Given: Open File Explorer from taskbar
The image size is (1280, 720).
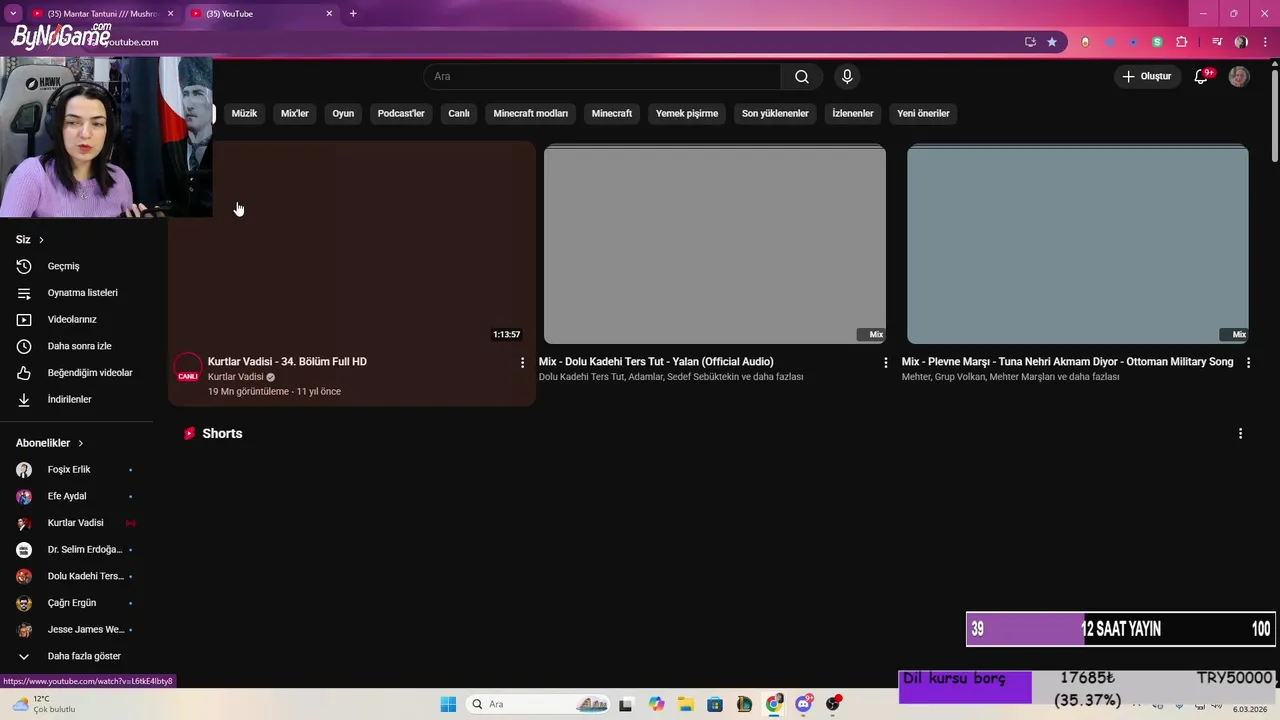Looking at the screenshot, I should tap(685, 704).
